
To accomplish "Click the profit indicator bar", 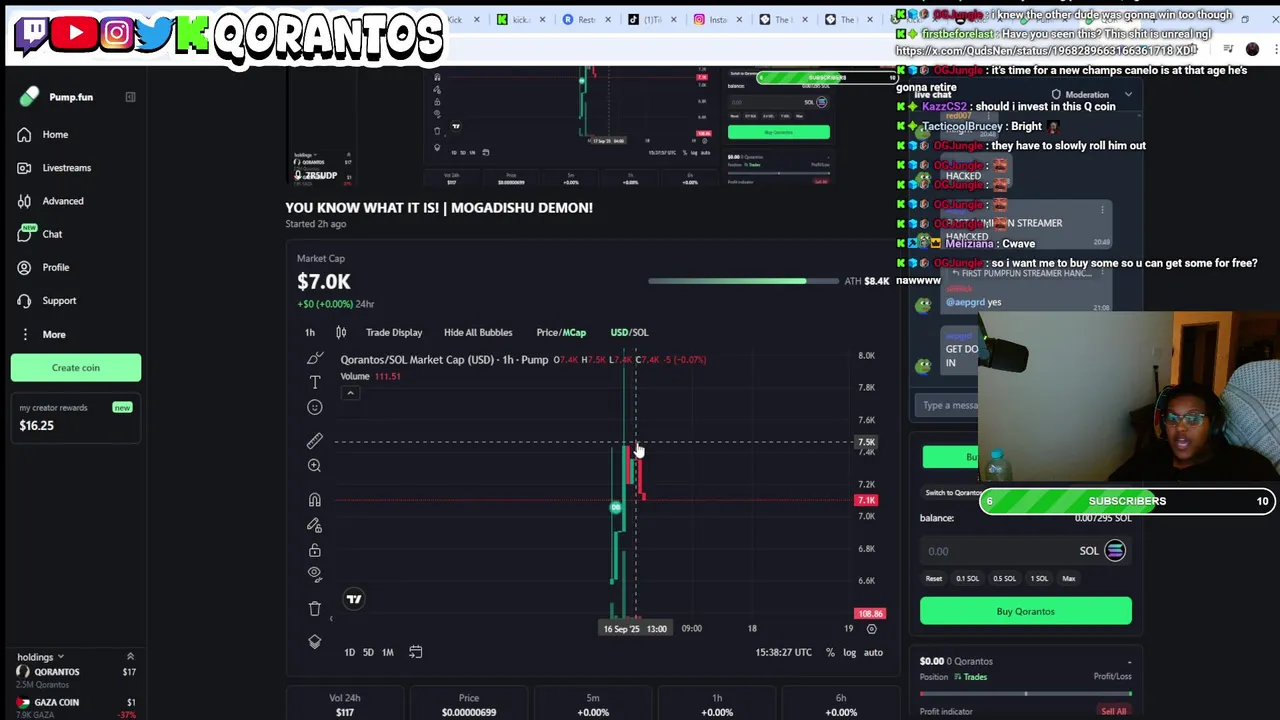I will [x=1026, y=694].
